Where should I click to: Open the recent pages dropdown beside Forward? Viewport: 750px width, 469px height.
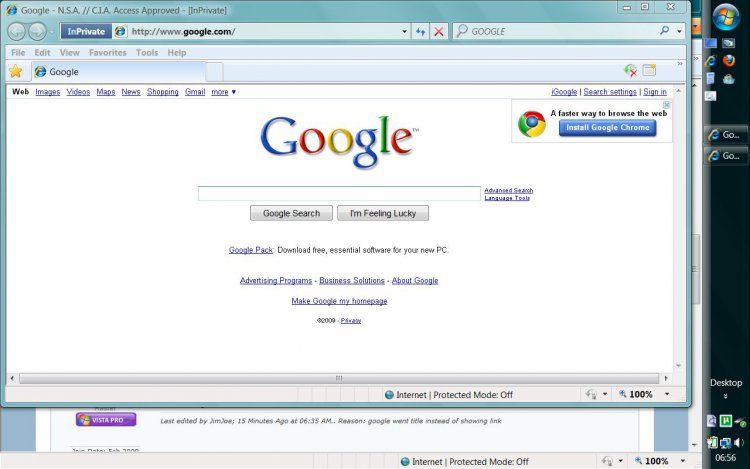click(52, 32)
